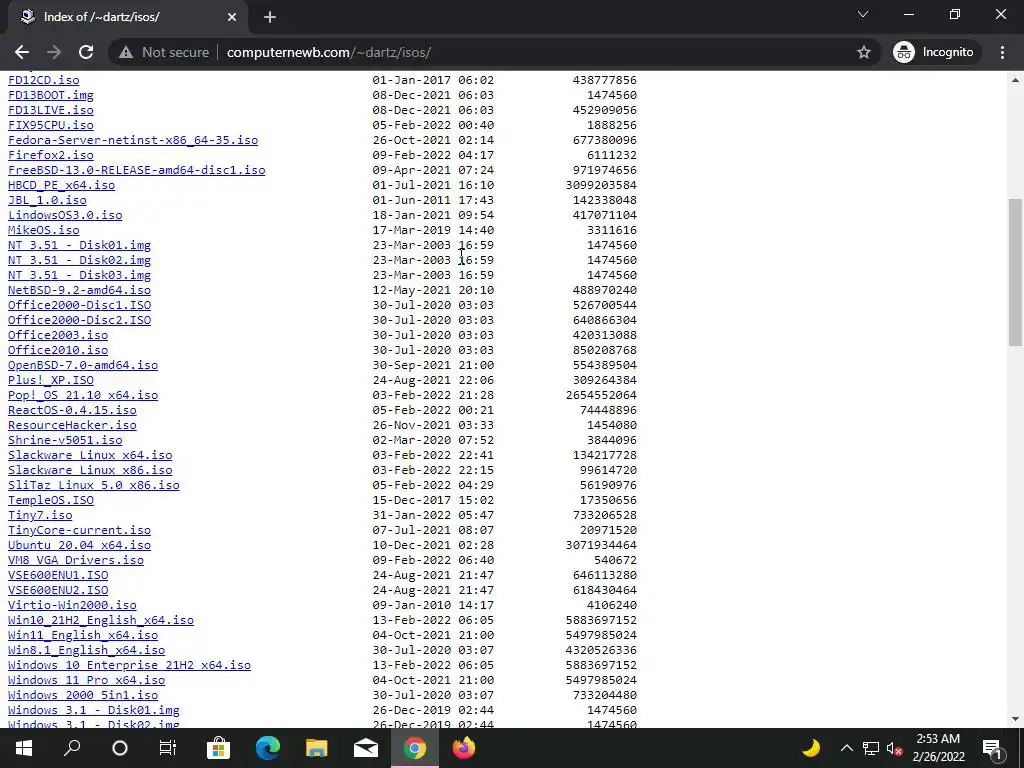Click NT 3.51 - Disk02.img link
The height and width of the screenshot is (768, 1024).
(80, 260)
